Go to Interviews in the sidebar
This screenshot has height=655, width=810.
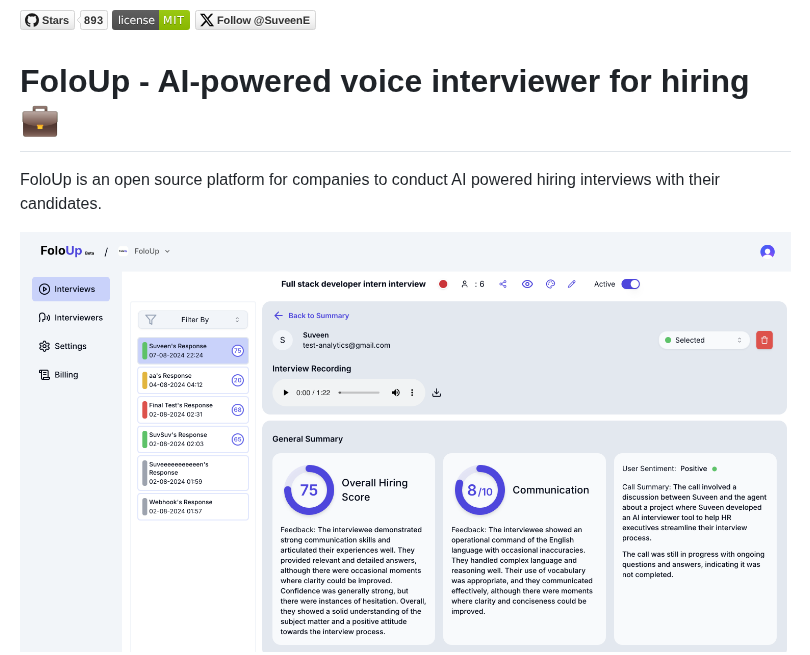click(71, 289)
